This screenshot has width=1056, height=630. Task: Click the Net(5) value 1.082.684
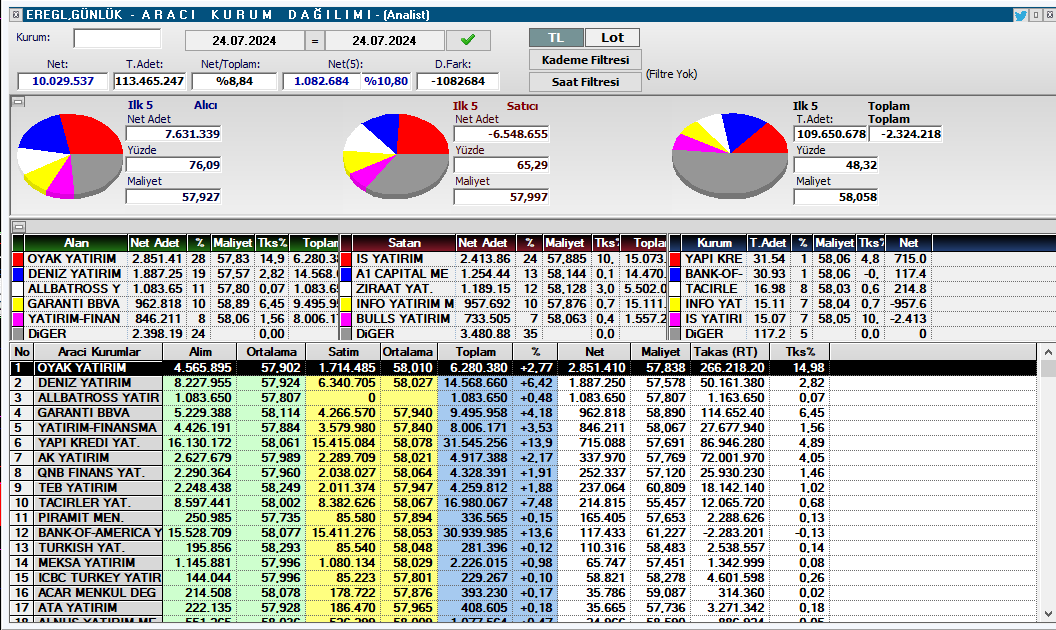(x=322, y=81)
